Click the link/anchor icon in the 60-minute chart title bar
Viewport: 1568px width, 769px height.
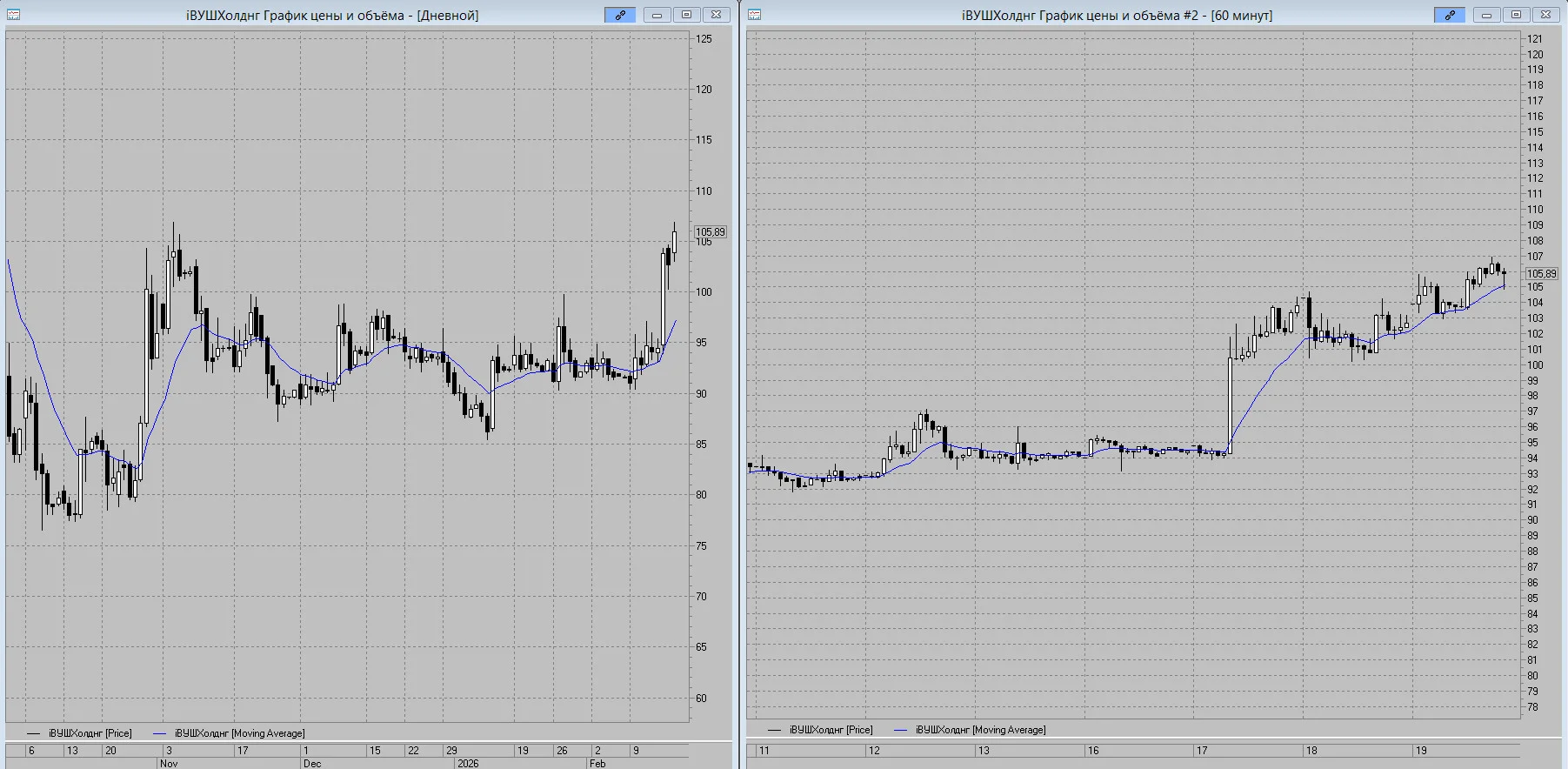pos(1450,15)
